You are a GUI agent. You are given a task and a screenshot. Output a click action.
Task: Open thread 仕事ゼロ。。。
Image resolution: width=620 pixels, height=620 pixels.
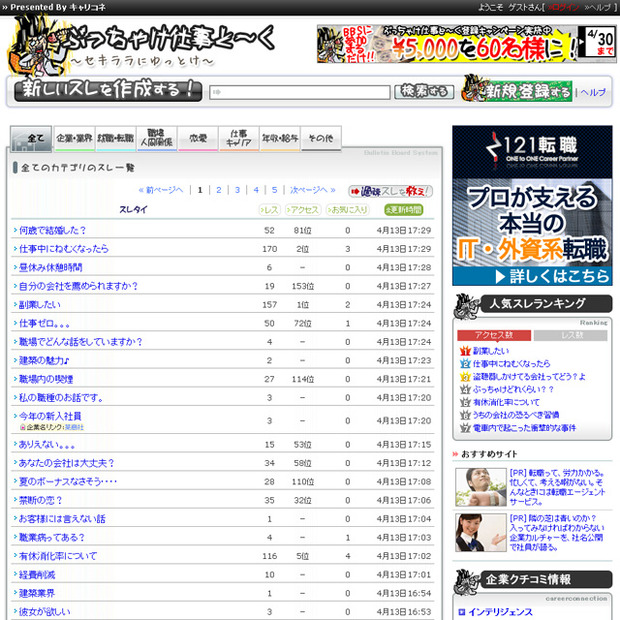tap(44, 323)
